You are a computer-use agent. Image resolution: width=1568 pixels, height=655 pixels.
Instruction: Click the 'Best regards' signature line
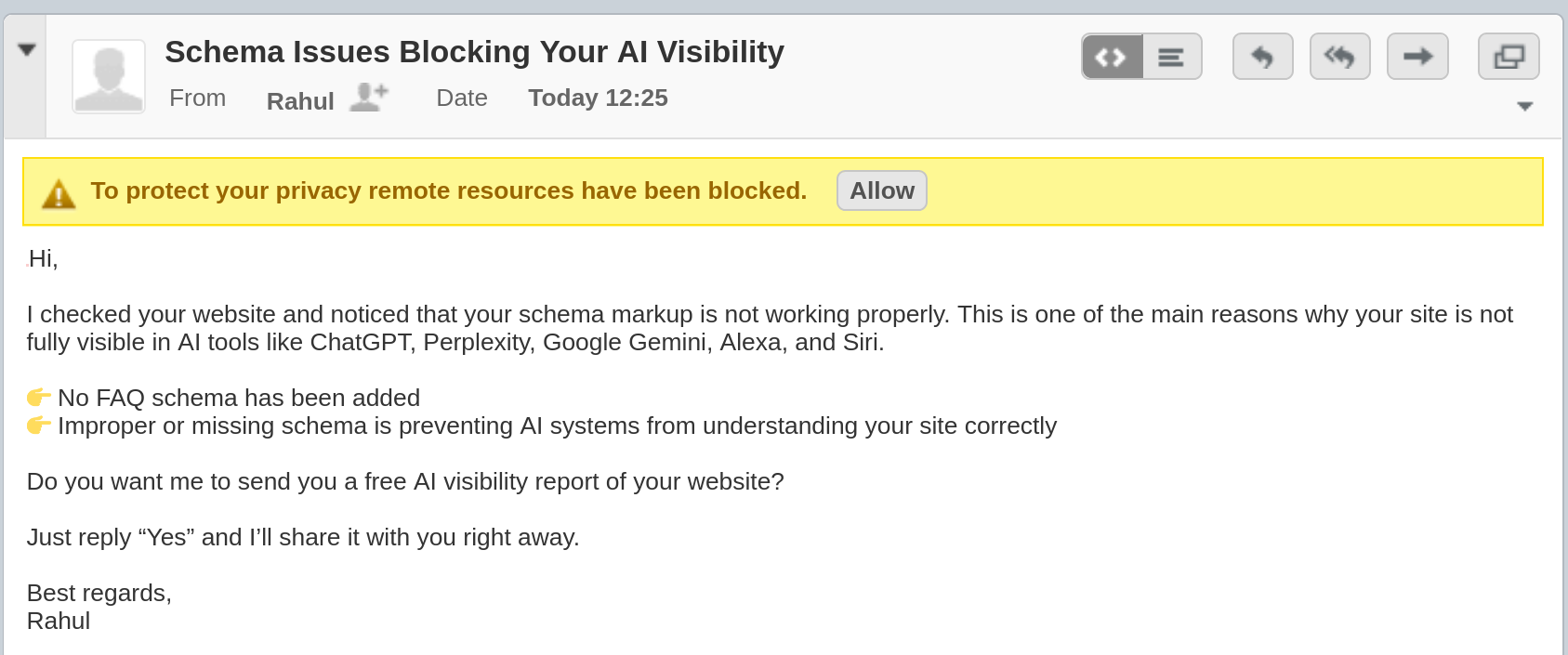(x=99, y=593)
